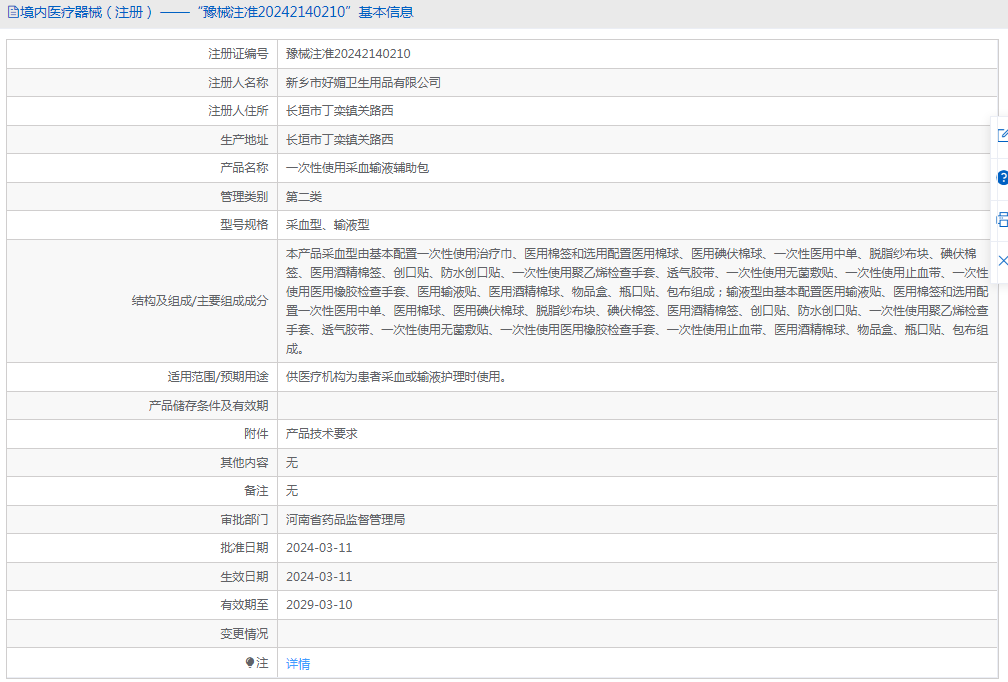Viewport: 1008px width, 682px height.
Task: Click approving department 河南省药品监督管理局
Action: coord(345,519)
